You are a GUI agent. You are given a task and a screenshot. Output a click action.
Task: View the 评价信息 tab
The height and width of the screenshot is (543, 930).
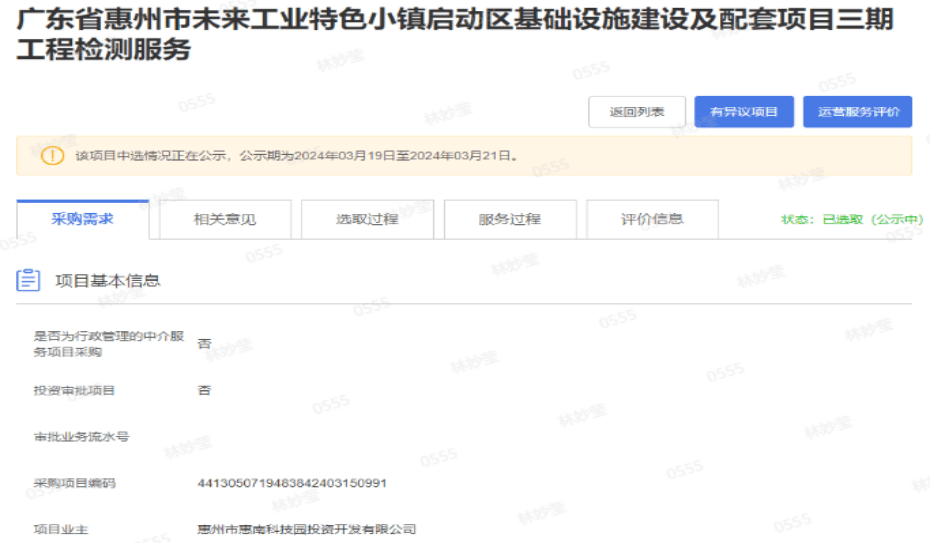652,219
